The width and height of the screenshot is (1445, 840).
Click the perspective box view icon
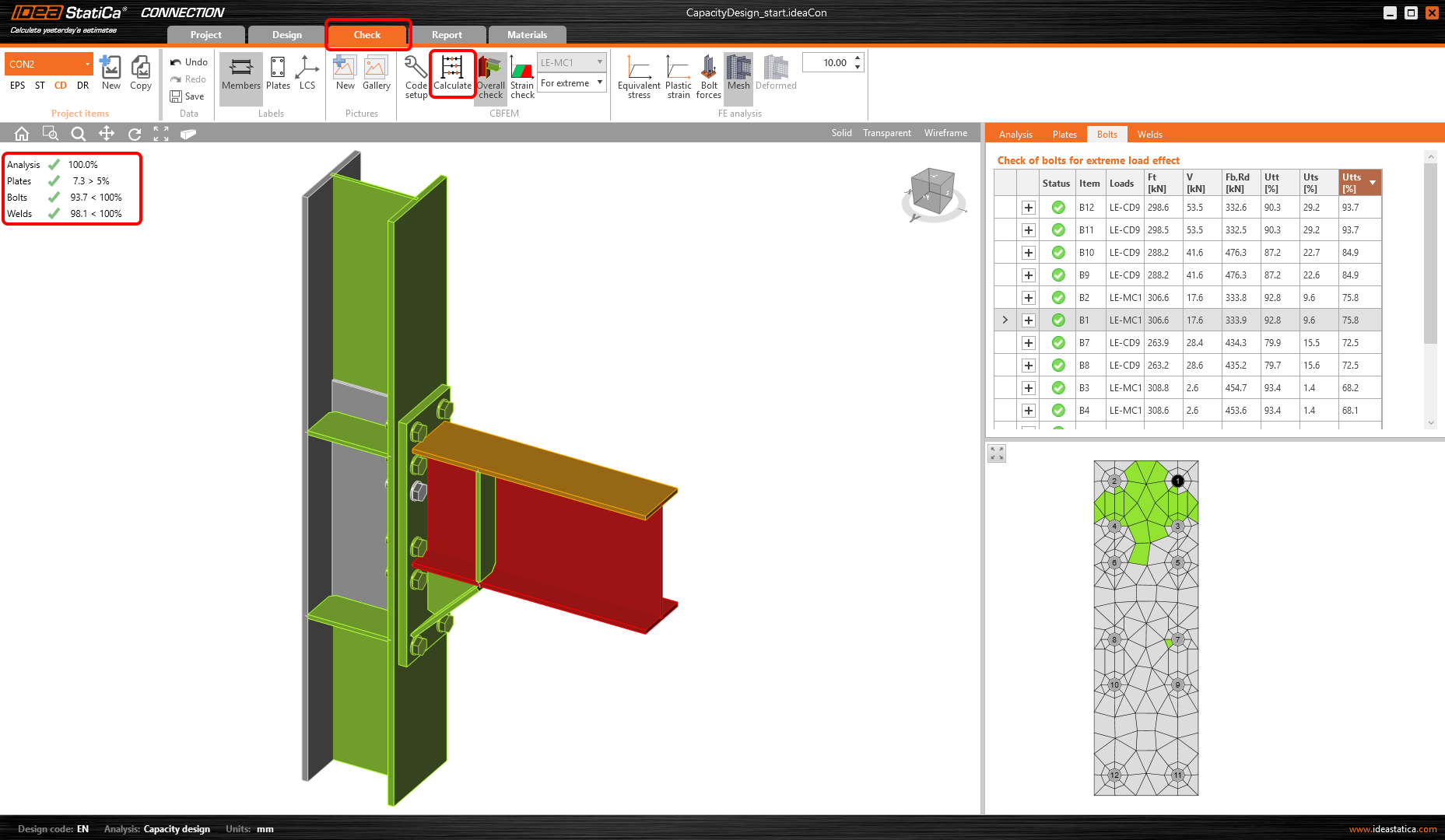(188, 134)
